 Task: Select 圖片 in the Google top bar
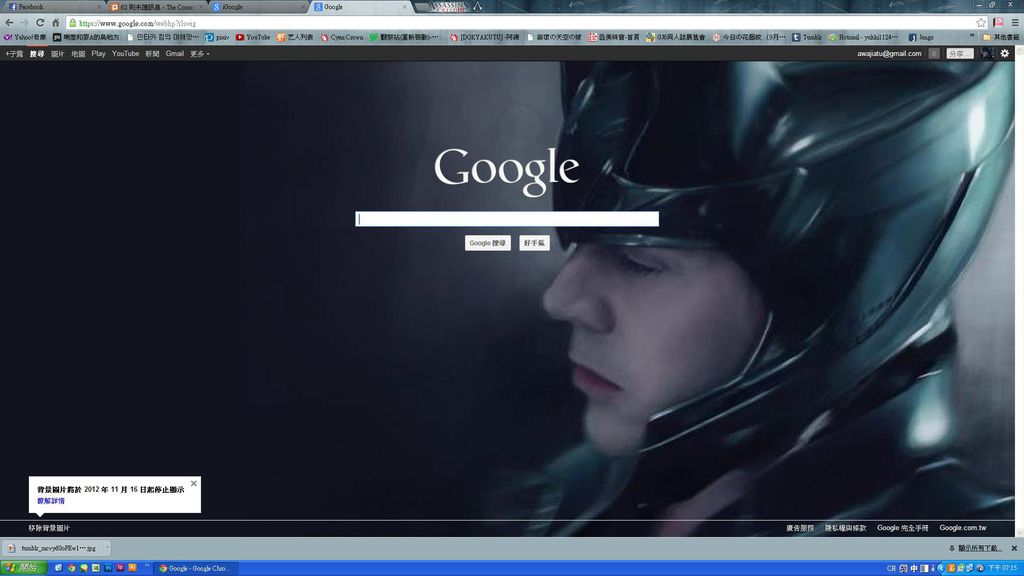pos(57,54)
